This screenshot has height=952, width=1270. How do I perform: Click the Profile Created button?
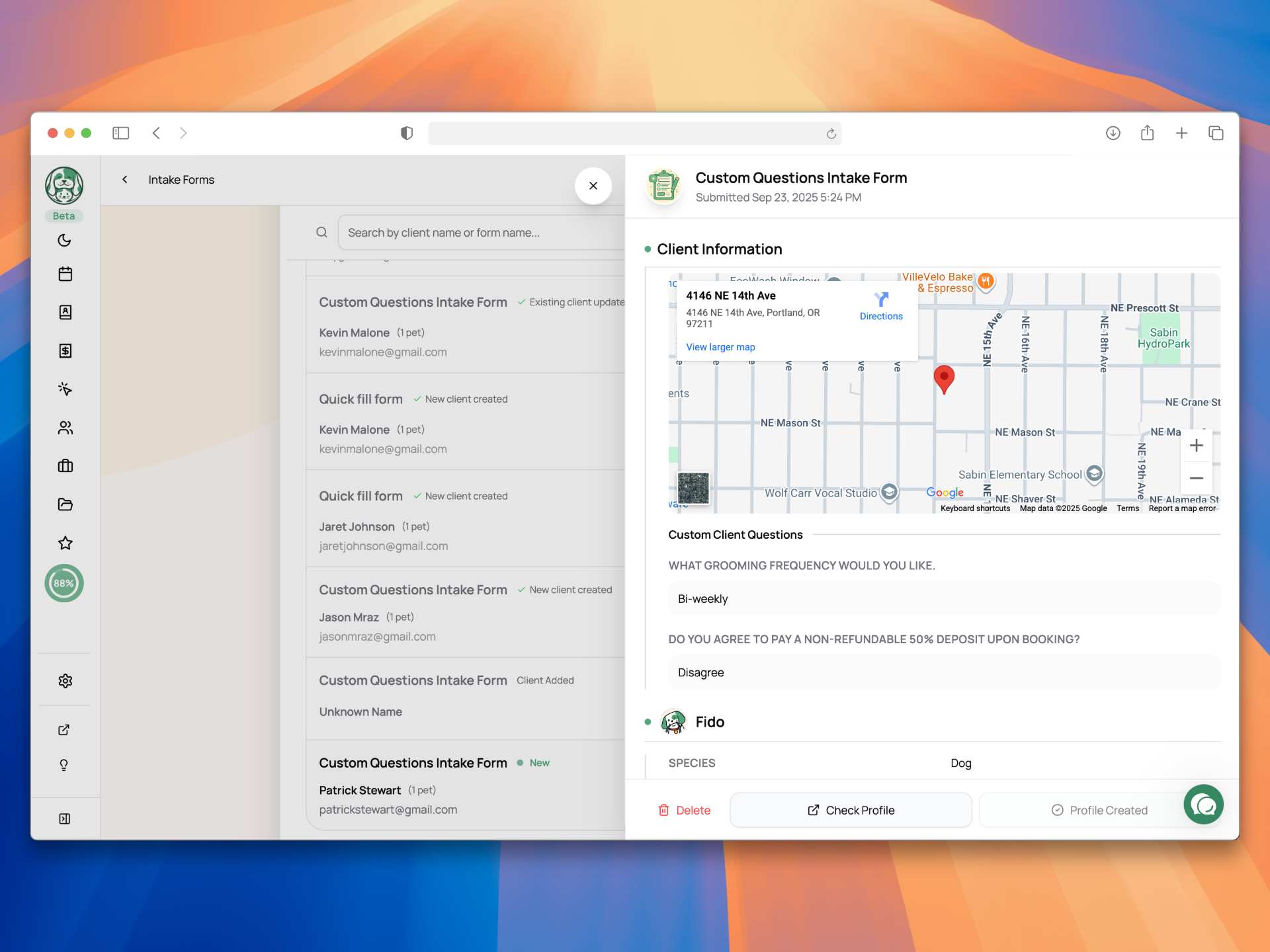tap(1099, 811)
